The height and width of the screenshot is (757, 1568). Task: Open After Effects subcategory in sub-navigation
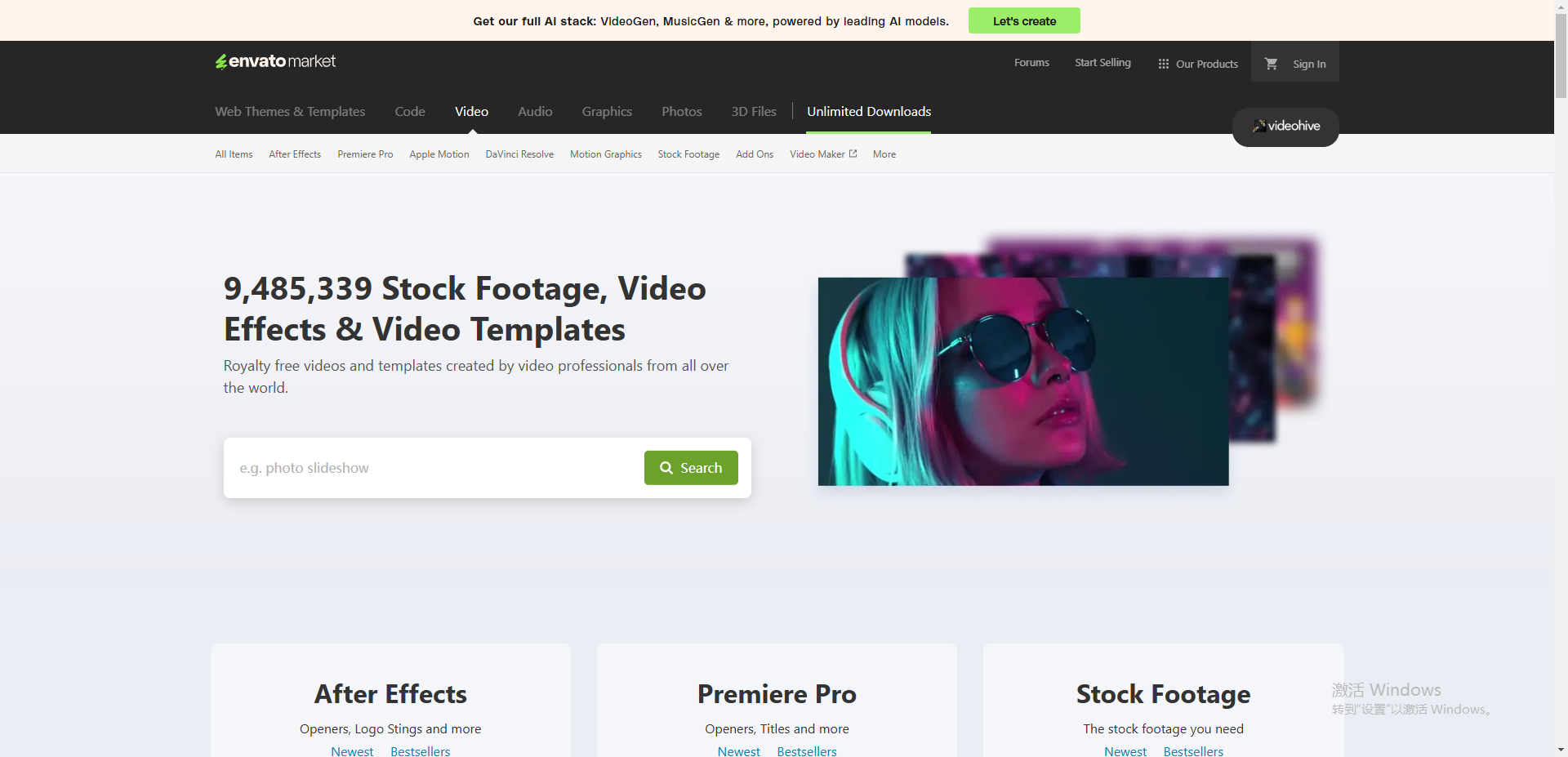point(295,154)
